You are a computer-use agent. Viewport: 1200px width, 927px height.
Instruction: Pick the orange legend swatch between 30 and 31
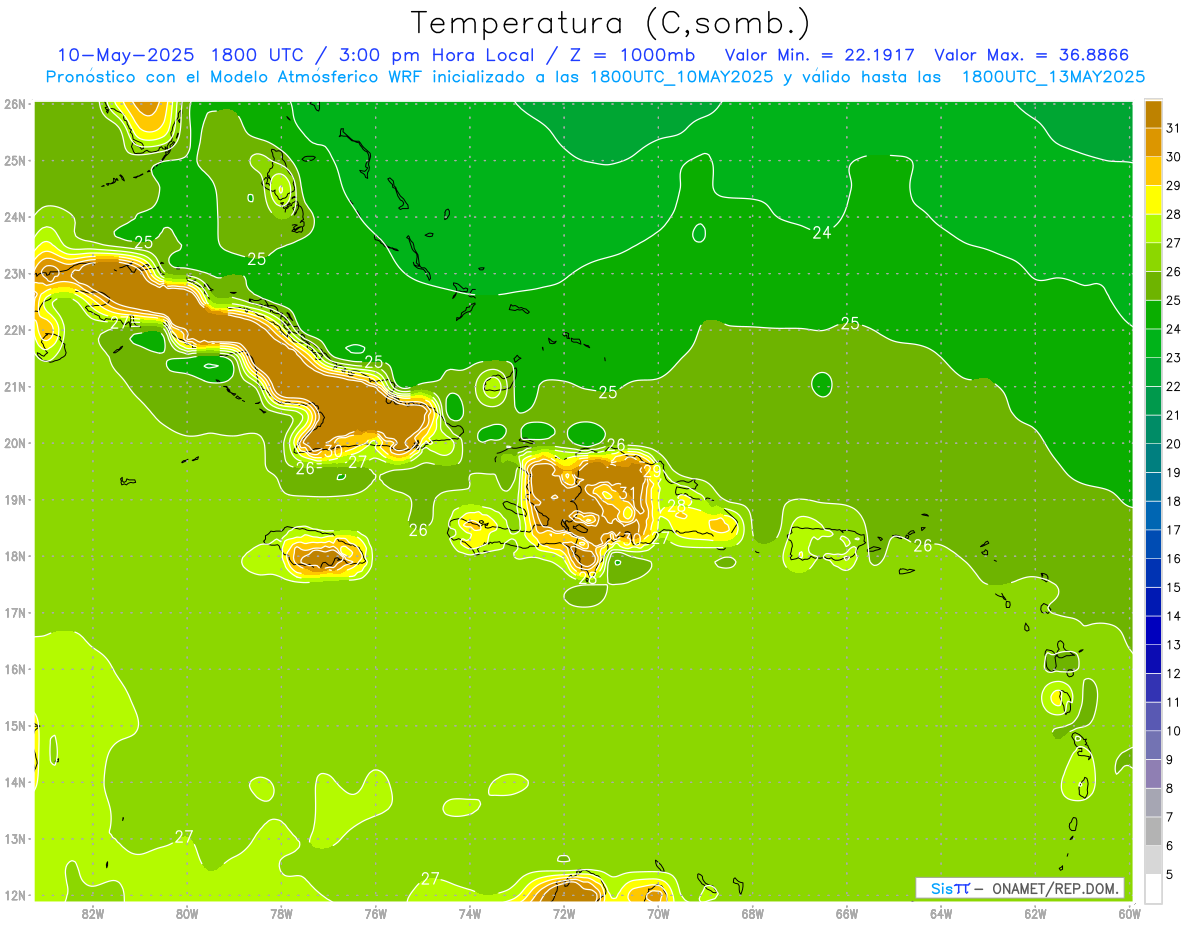[x=1153, y=142]
